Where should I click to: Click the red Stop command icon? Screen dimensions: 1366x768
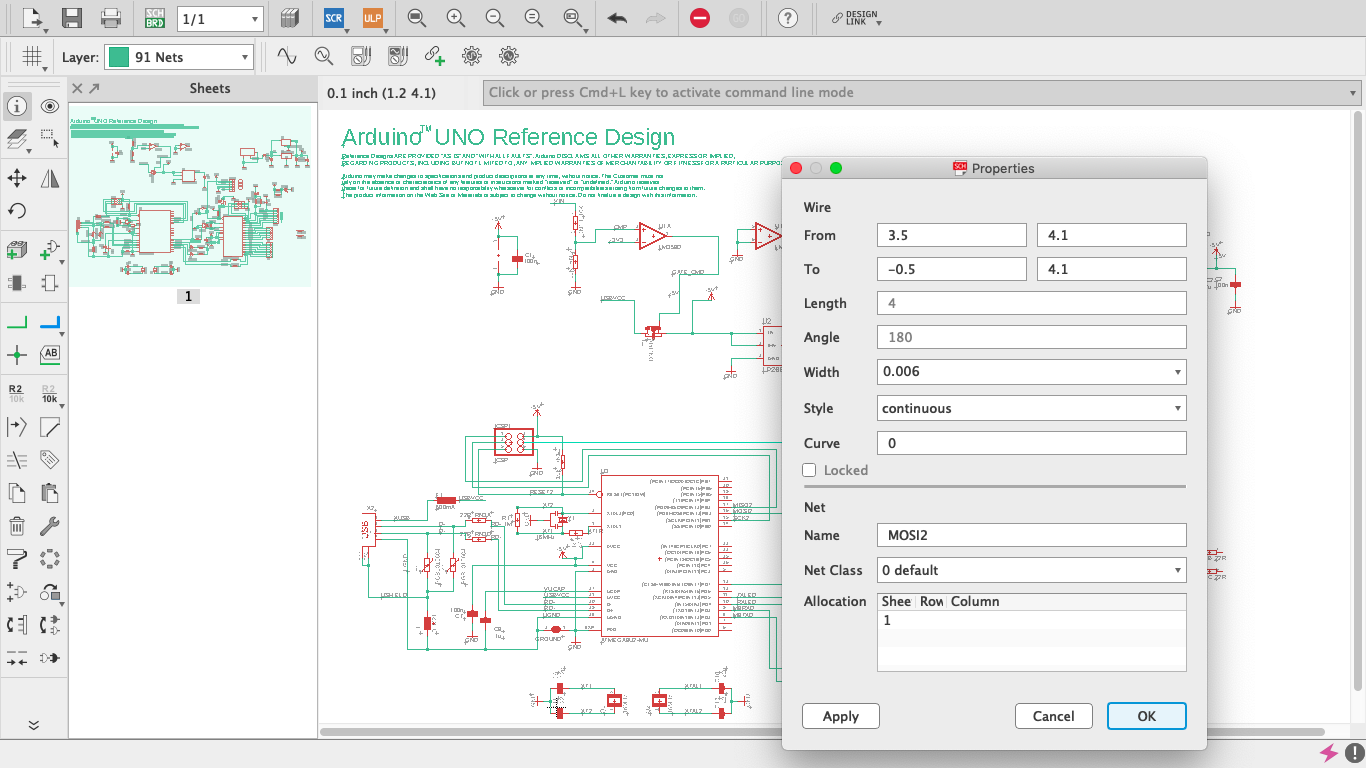(700, 18)
